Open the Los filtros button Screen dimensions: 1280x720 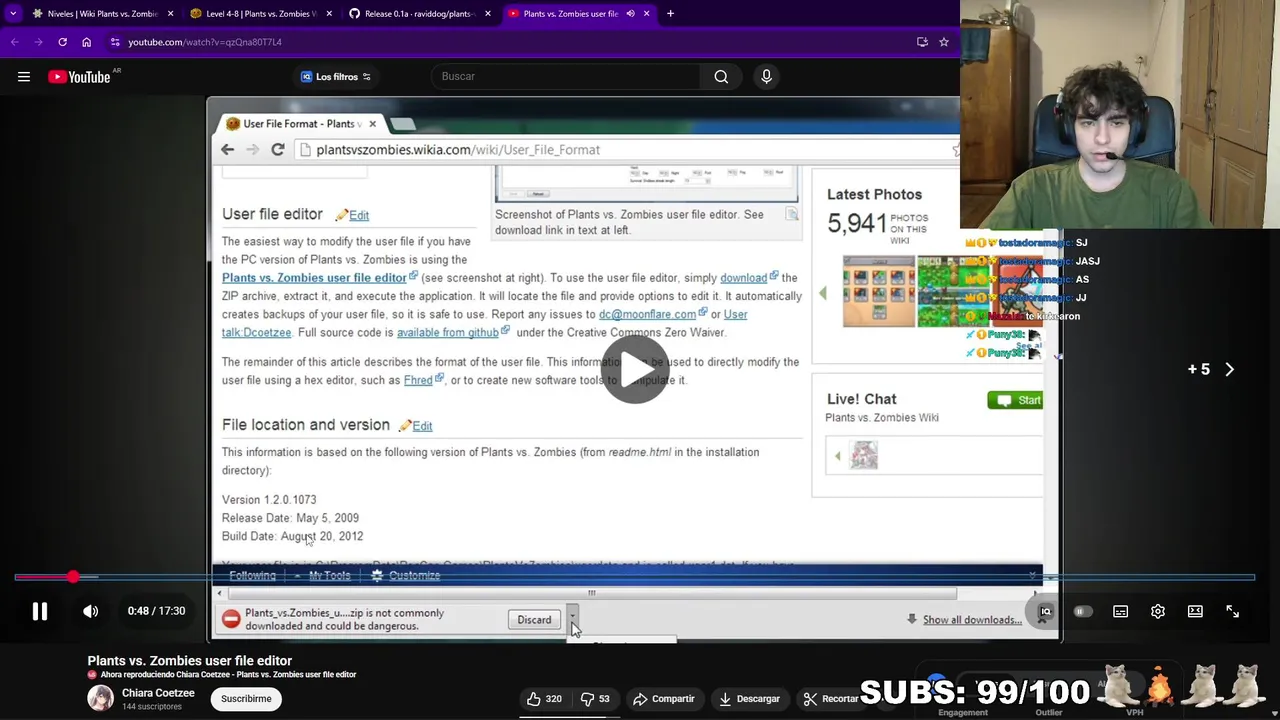coord(336,77)
